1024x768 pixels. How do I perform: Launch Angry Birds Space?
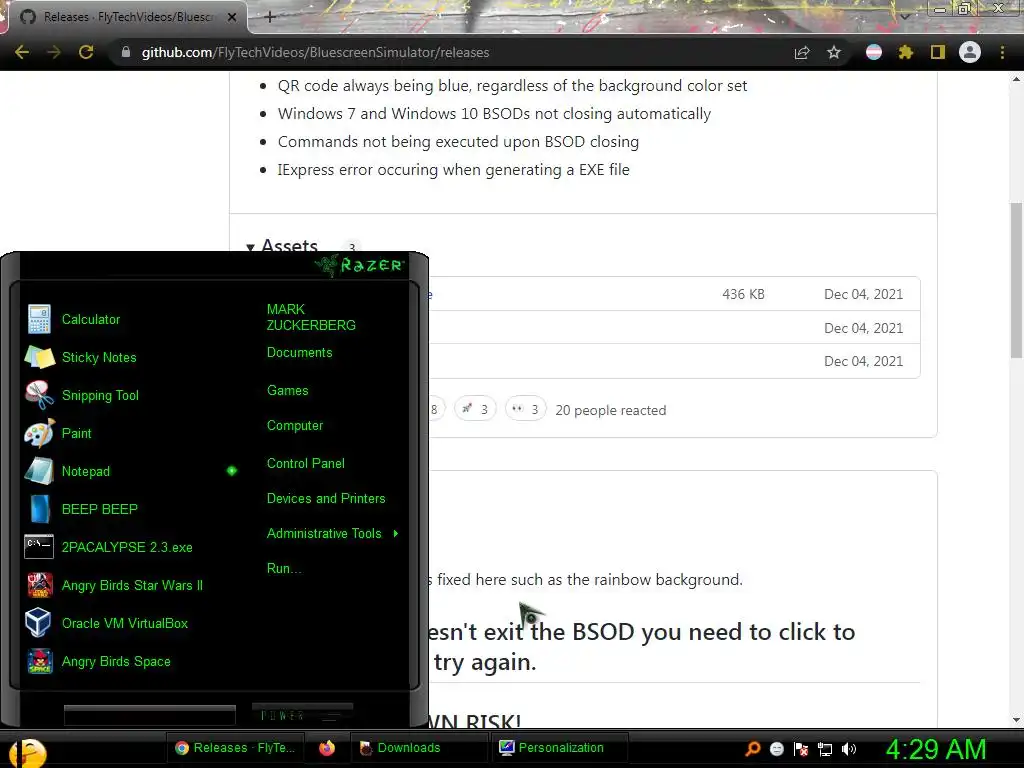116,661
